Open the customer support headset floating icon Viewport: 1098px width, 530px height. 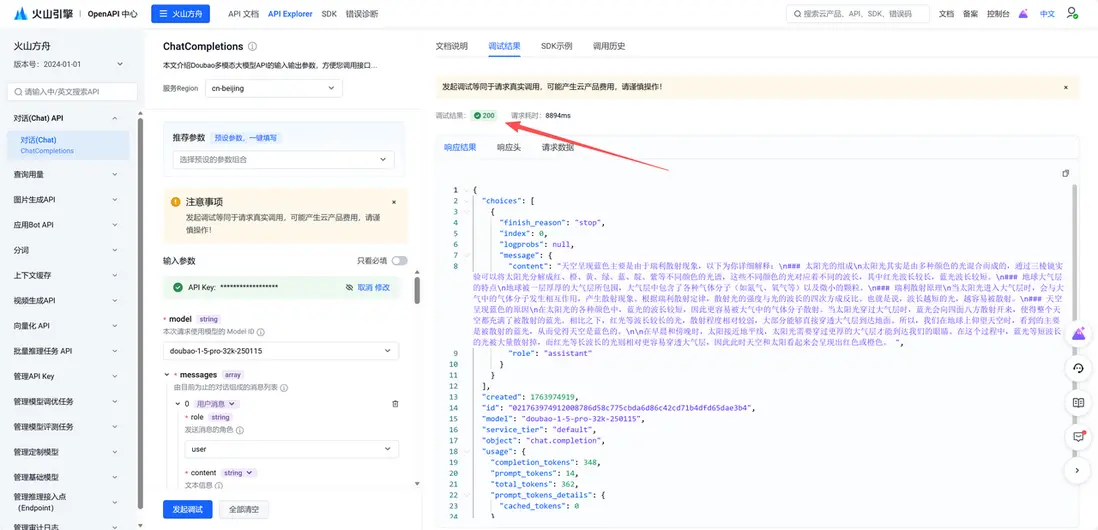1078,368
